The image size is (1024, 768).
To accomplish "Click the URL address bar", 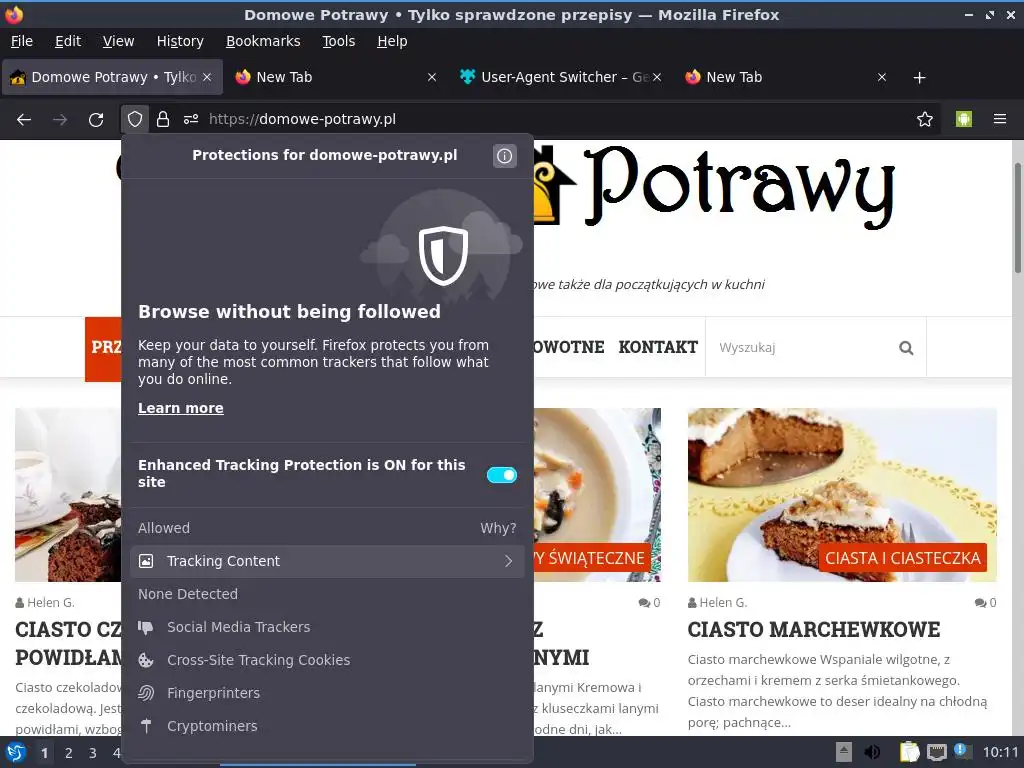I will [555, 119].
